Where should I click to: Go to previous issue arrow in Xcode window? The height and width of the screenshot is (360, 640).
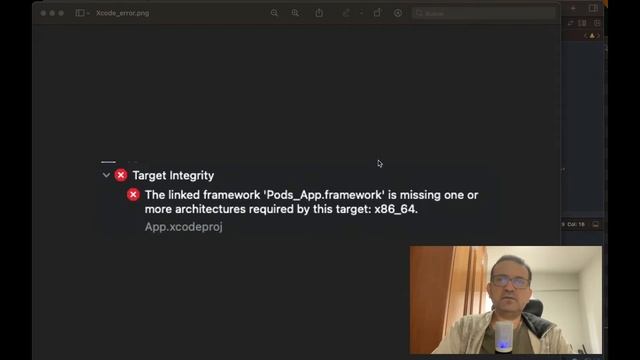pyautogui.click(x=586, y=36)
